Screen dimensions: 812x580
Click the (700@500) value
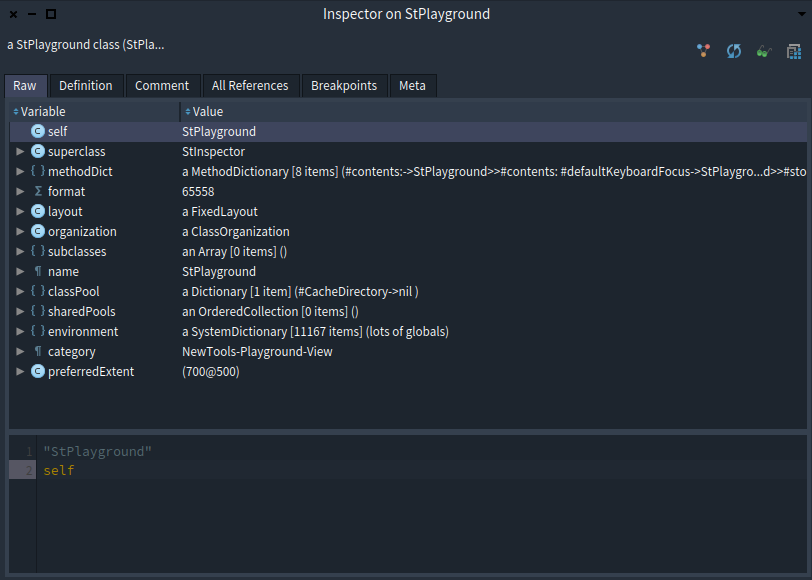pyautogui.click(x=211, y=372)
